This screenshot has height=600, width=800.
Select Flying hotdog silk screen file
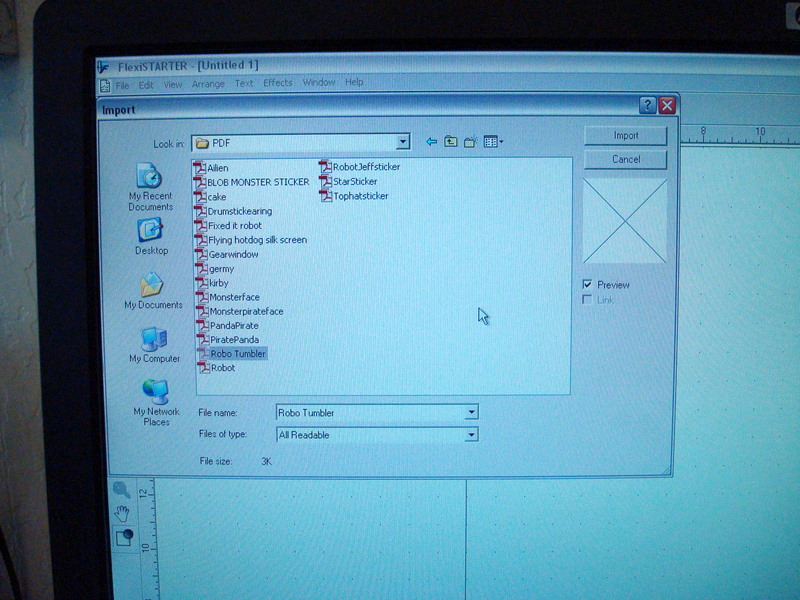coord(252,239)
